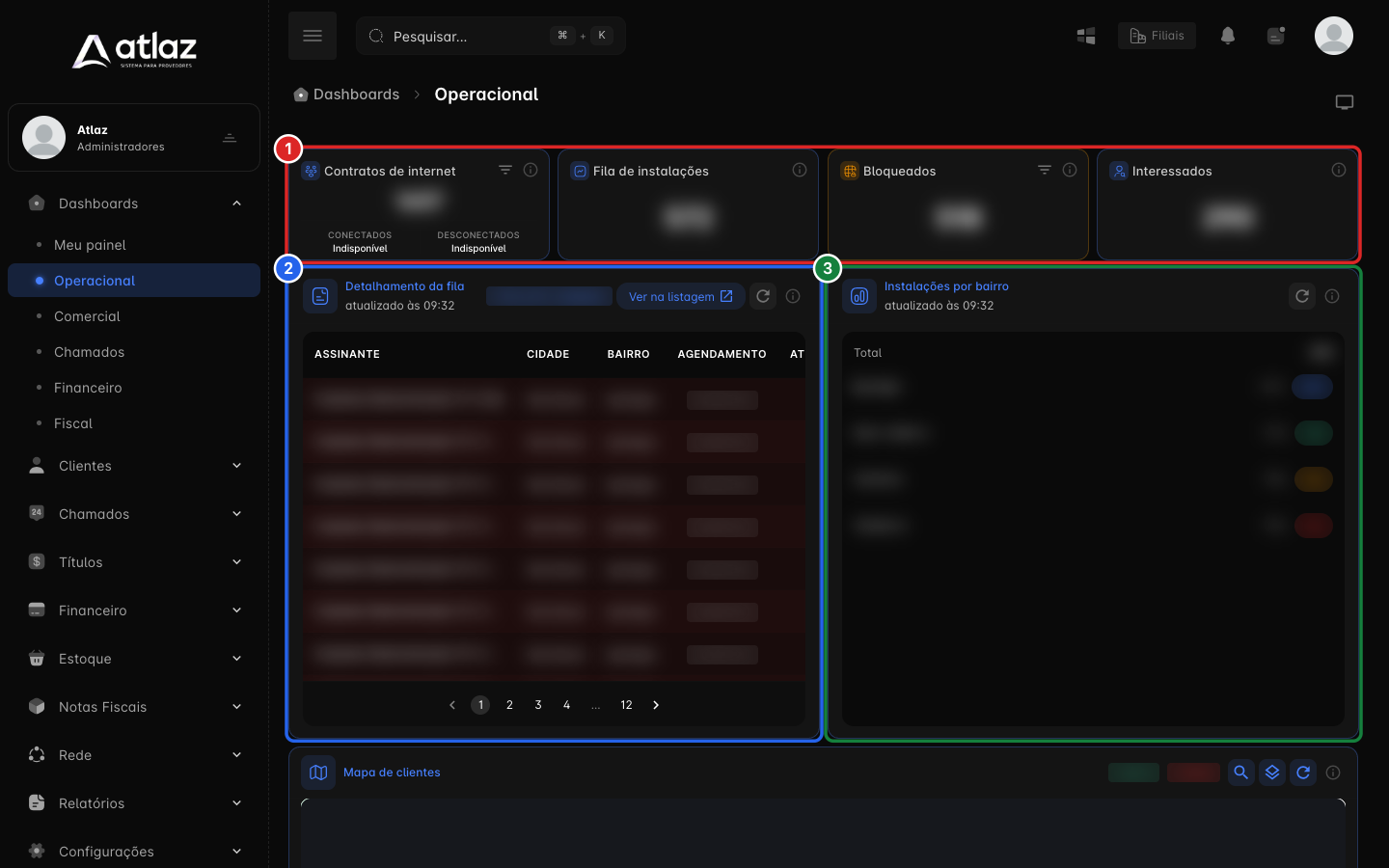The width and height of the screenshot is (1389, 868).
Task: Expand the Estoque sidebar menu
Action: 134,659
